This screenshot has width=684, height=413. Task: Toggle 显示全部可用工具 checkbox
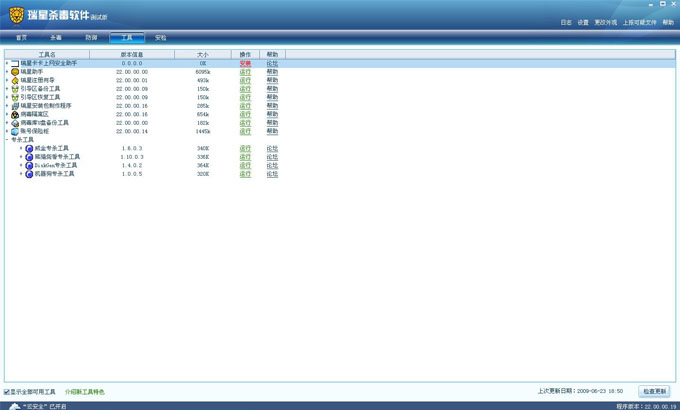(x=7, y=392)
